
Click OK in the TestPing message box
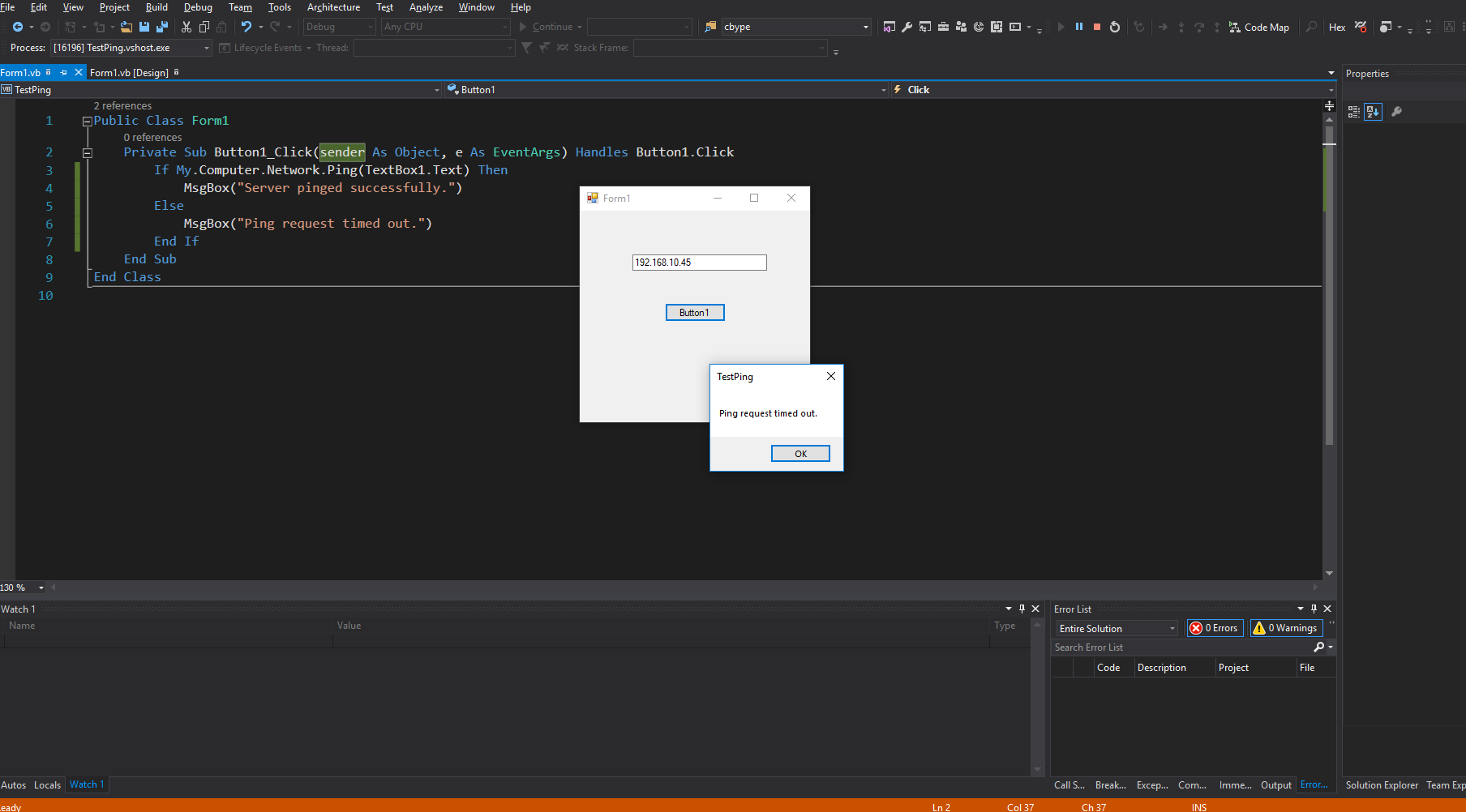click(800, 454)
